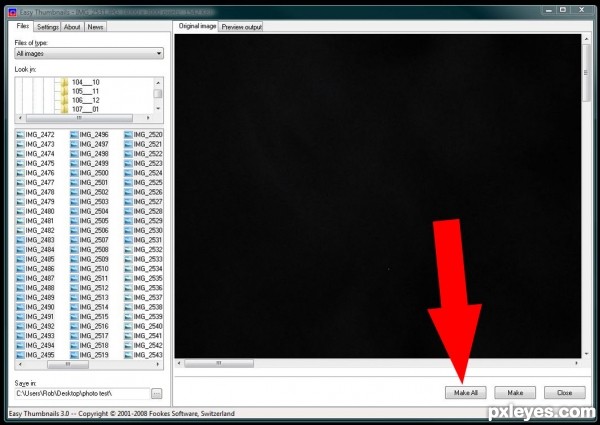
Task: Open the Files tab
Action: 23,26
